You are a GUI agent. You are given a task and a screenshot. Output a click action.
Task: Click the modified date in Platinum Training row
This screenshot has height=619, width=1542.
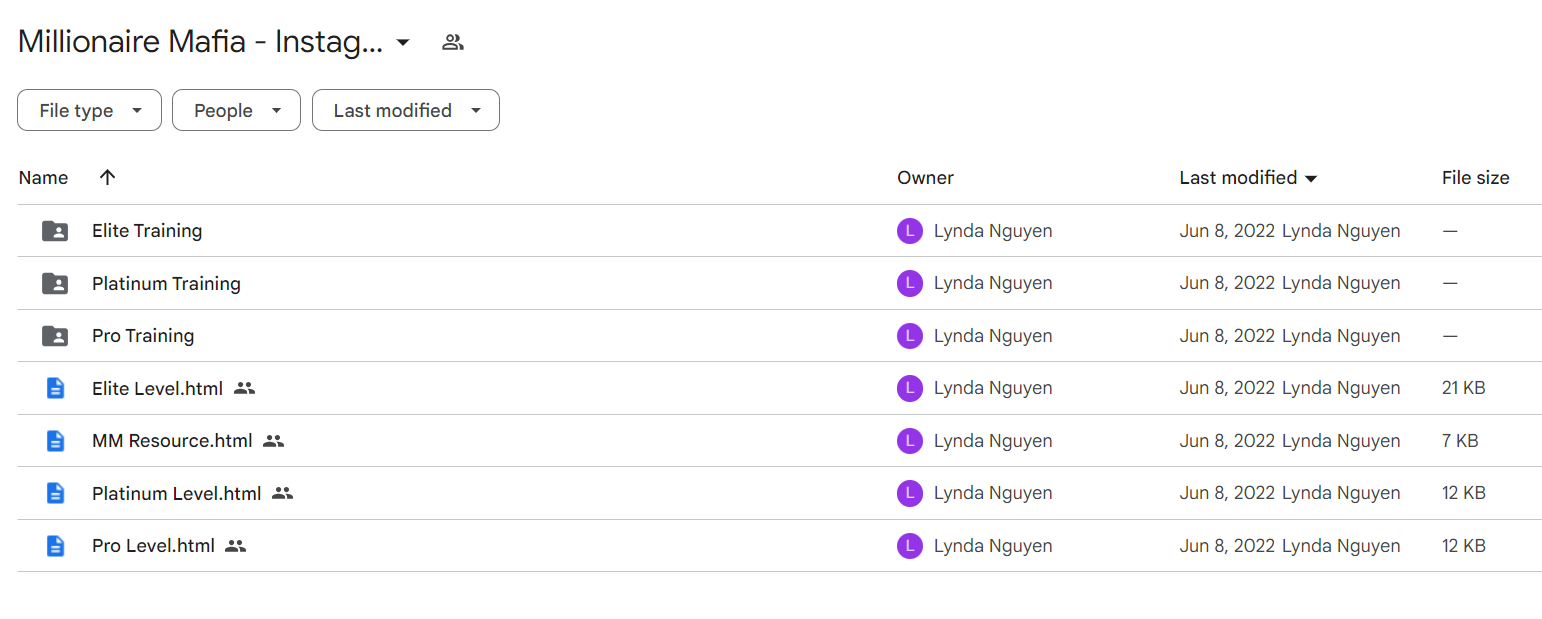coord(1227,284)
